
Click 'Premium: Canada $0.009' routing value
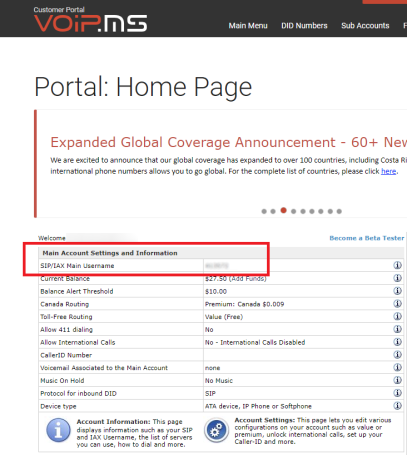(x=244, y=304)
